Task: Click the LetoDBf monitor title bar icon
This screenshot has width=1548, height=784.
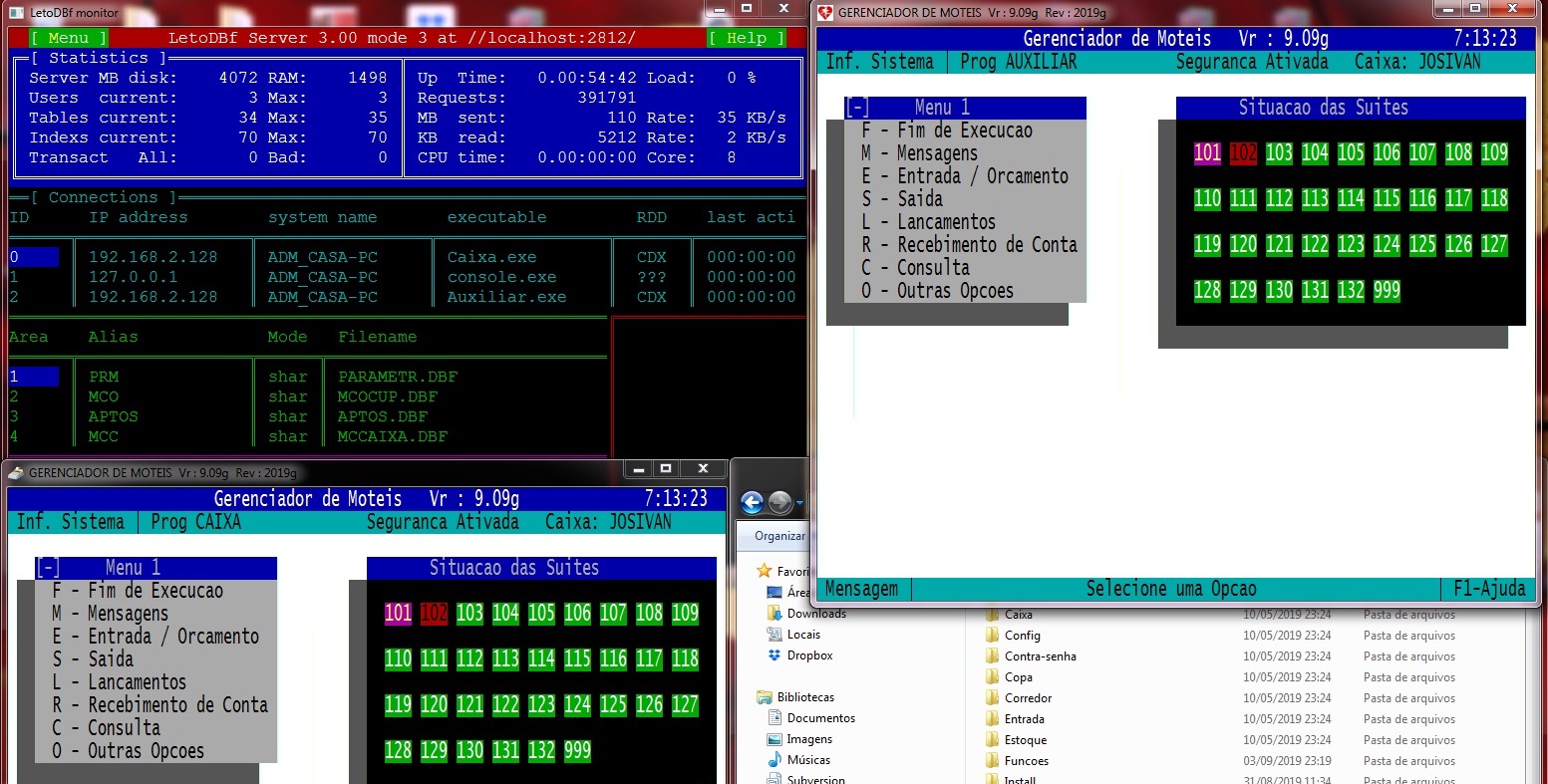Action: [x=16, y=13]
